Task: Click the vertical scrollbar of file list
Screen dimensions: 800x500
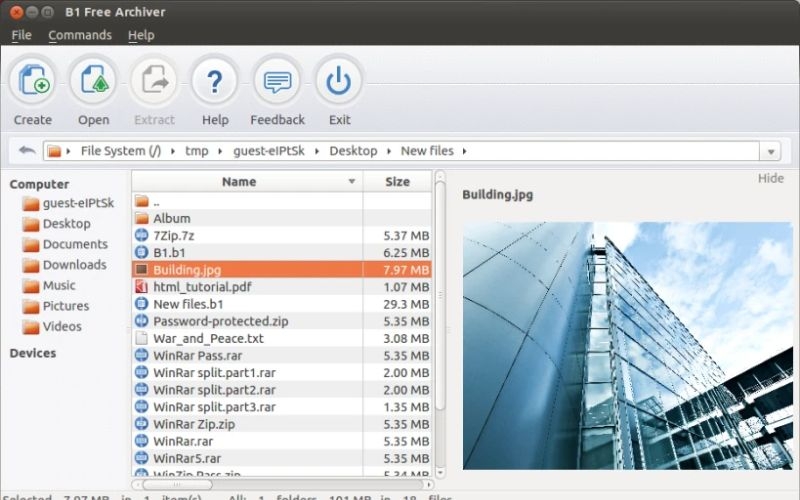Action: [440, 296]
